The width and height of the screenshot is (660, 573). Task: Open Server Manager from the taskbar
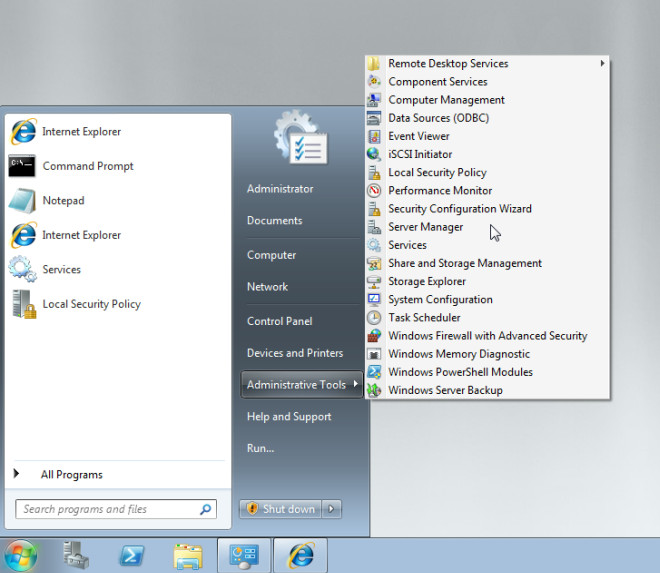coord(76,555)
